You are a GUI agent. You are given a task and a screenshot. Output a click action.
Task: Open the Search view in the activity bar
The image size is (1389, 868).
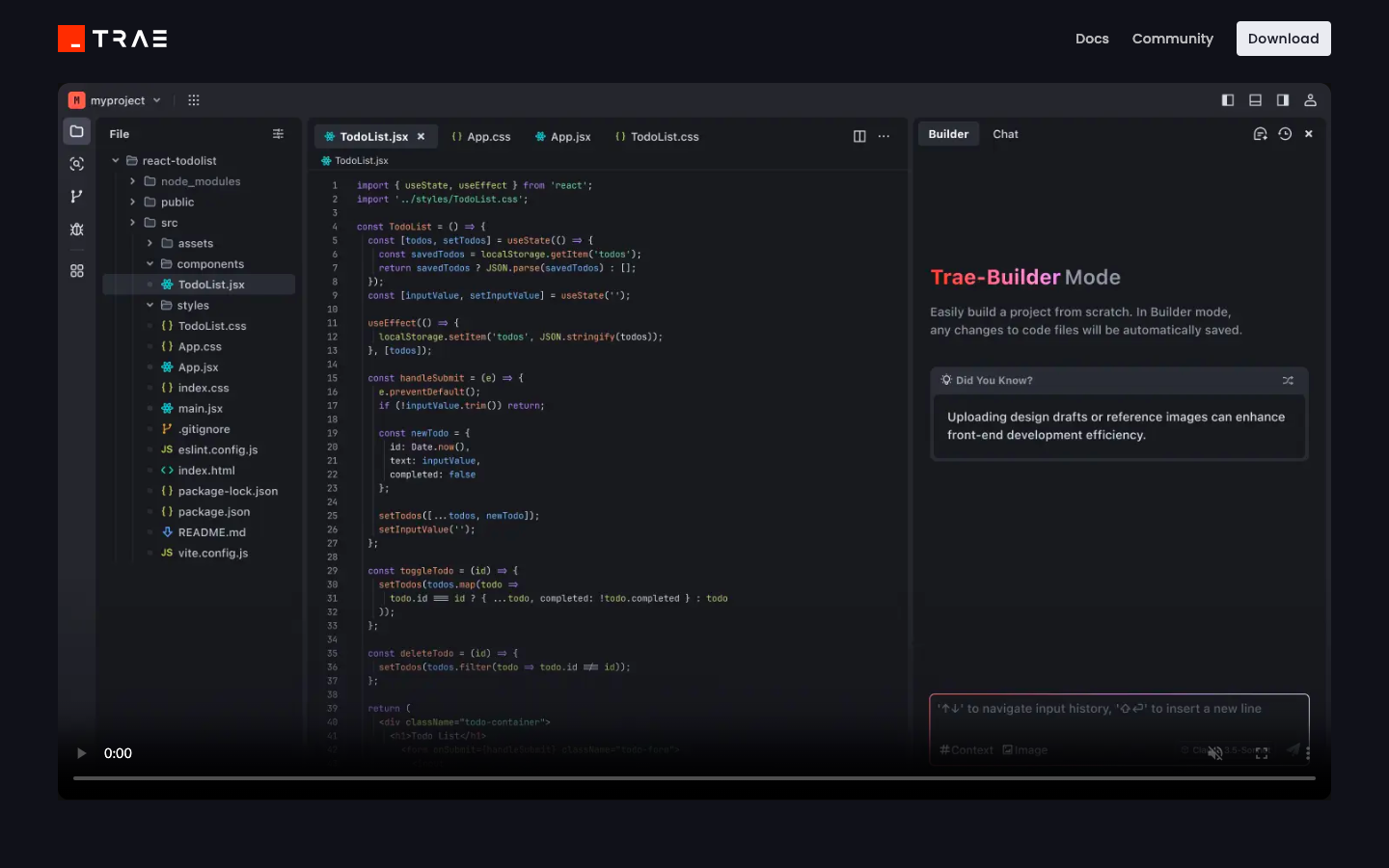click(x=77, y=164)
